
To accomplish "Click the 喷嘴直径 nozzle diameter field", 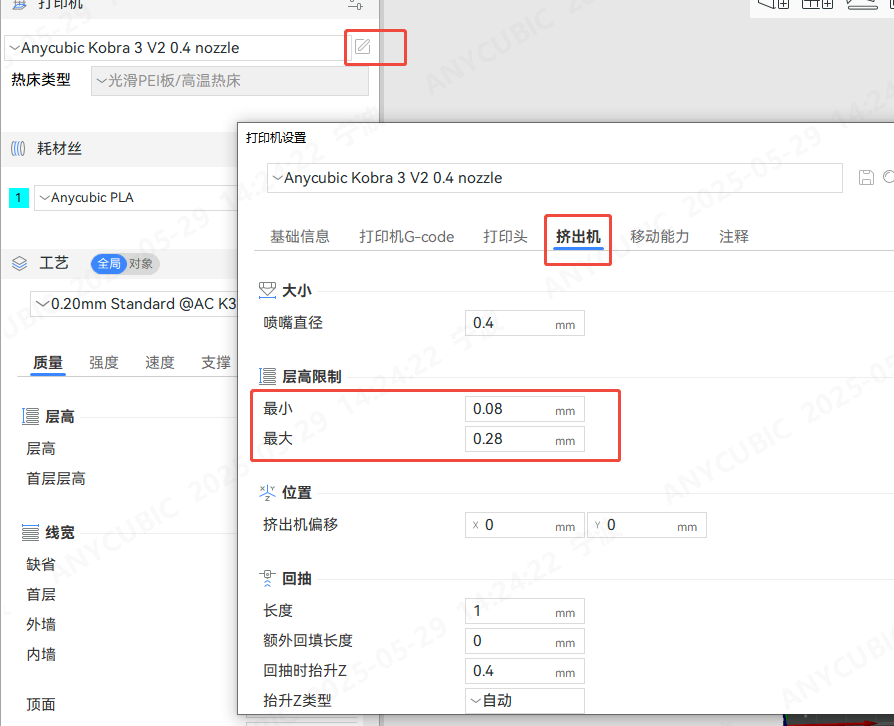I will [525, 323].
